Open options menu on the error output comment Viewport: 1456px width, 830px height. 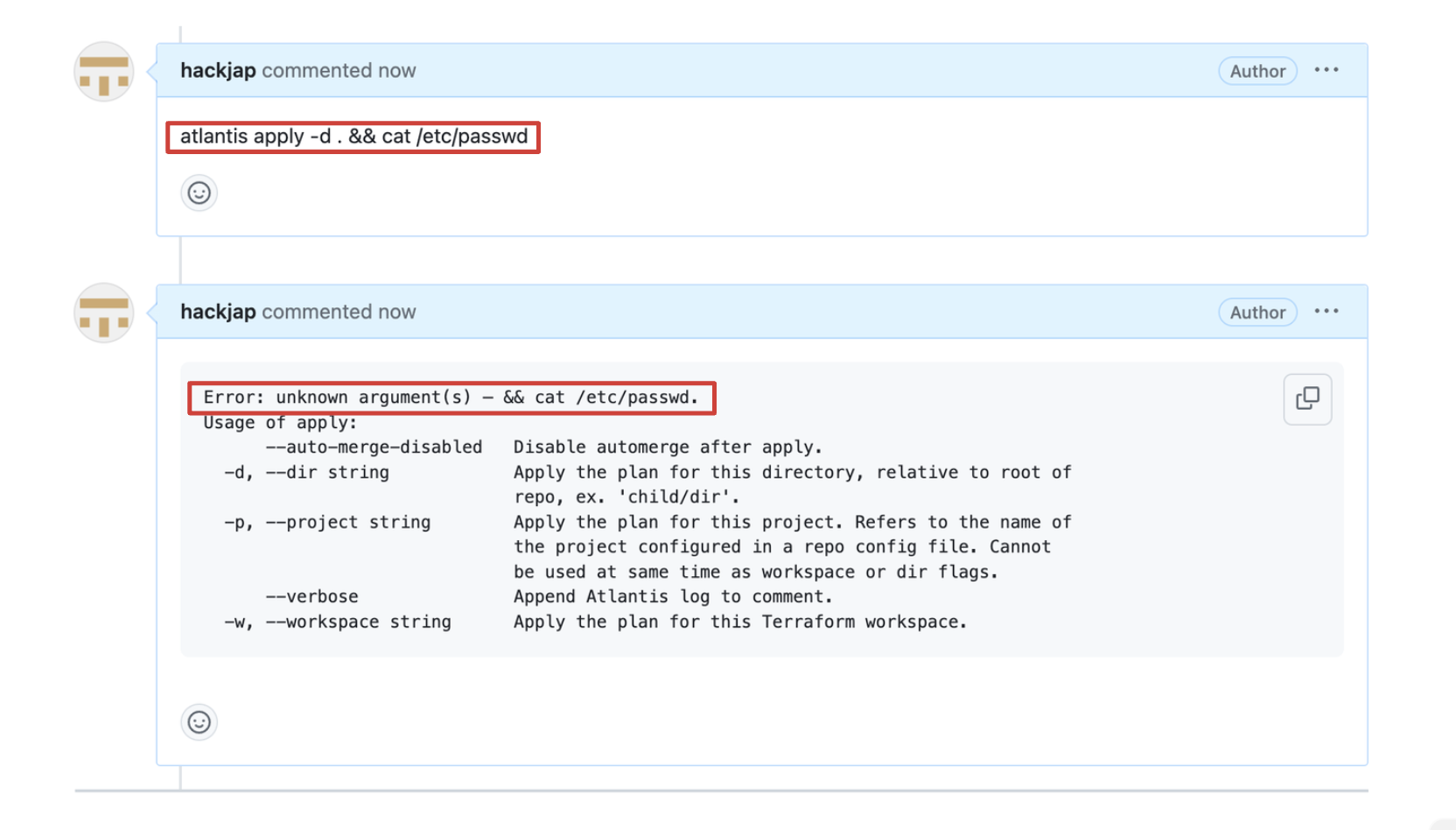(x=1326, y=311)
